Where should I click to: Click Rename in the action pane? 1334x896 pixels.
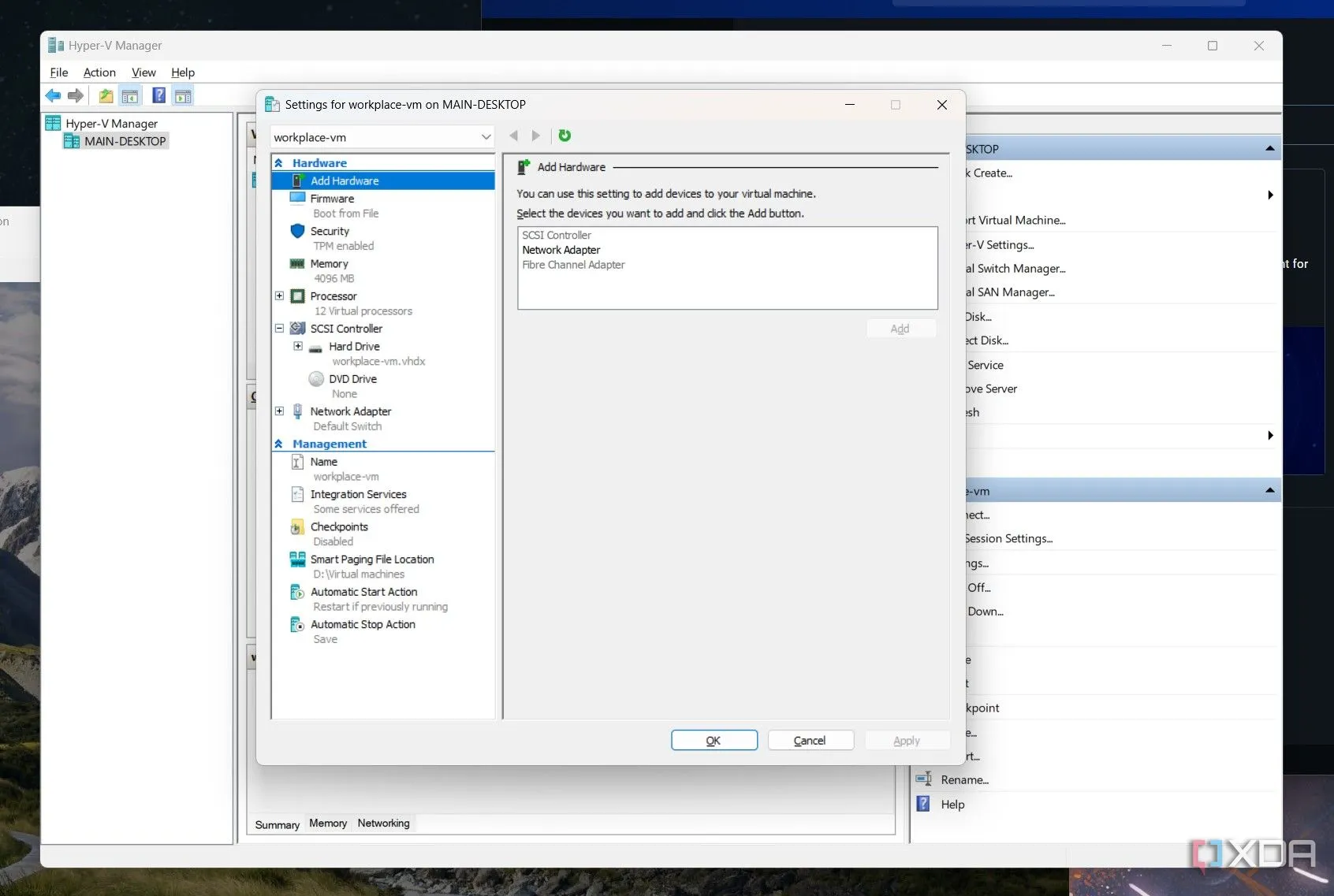click(x=963, y=779)
